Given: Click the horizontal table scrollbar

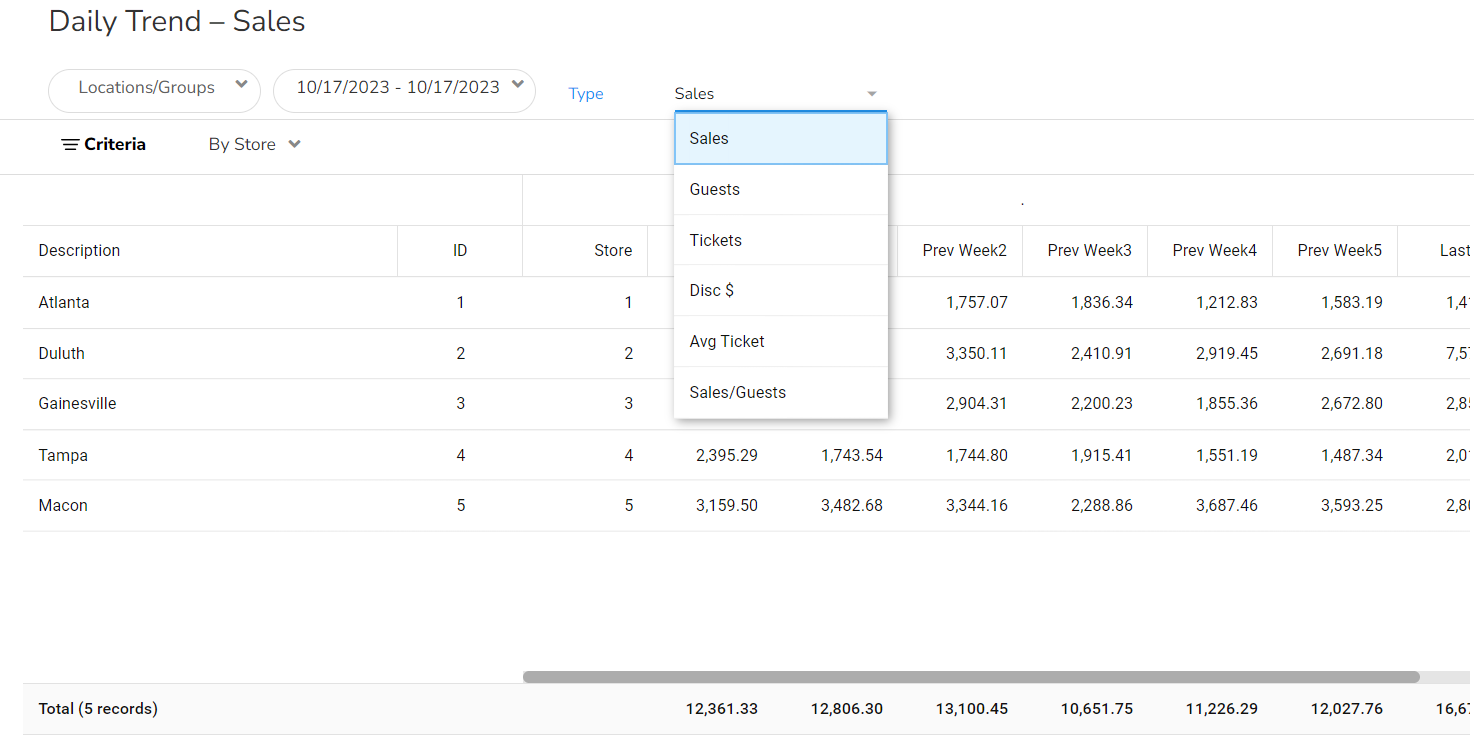Looking at the screenshot, I should tap(970, 677).
